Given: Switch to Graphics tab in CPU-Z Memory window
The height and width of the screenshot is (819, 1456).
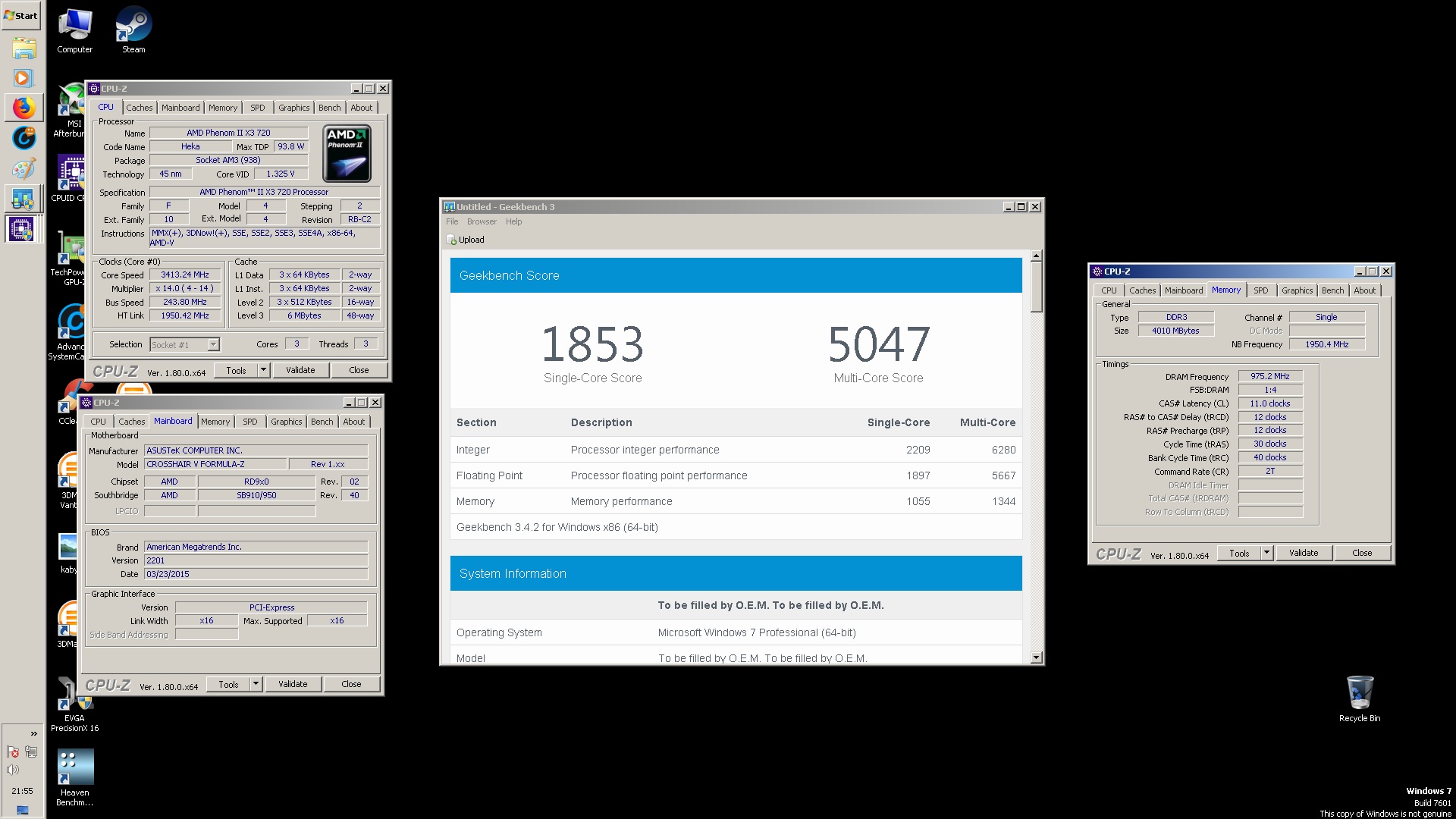Looking at the screenshot, I should 1297,290.
